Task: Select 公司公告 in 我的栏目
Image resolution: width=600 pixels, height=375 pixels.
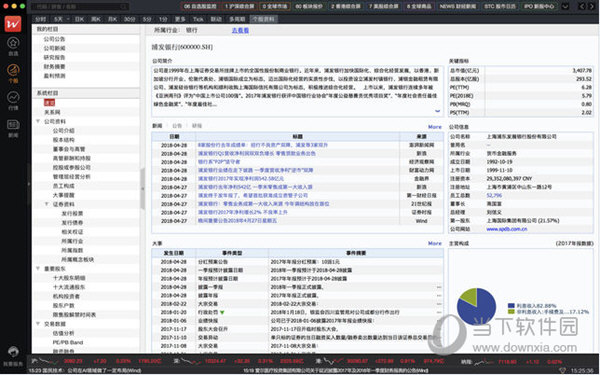Action: [54, 39]
